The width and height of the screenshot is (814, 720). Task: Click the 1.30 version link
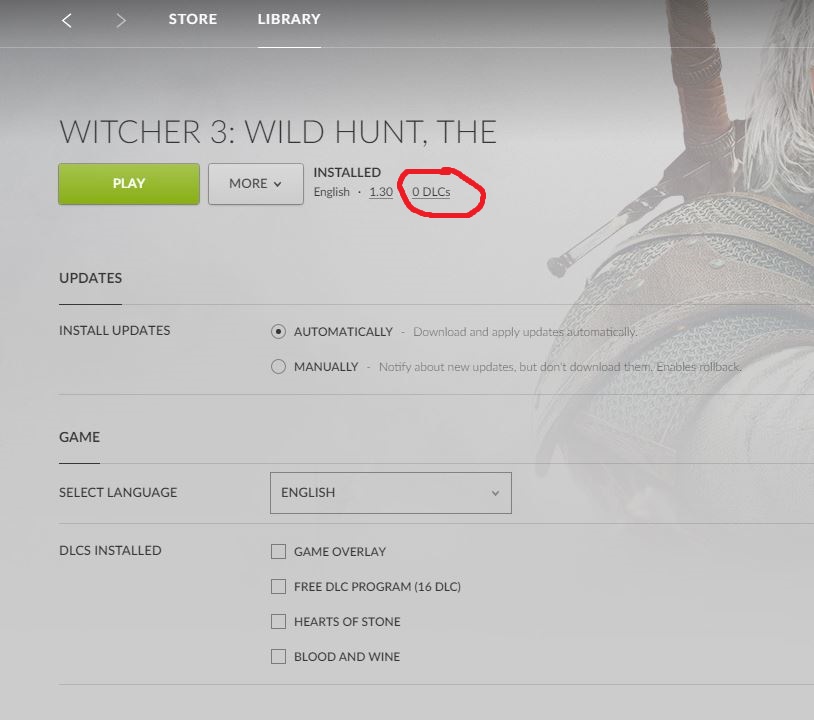[381, 192]
